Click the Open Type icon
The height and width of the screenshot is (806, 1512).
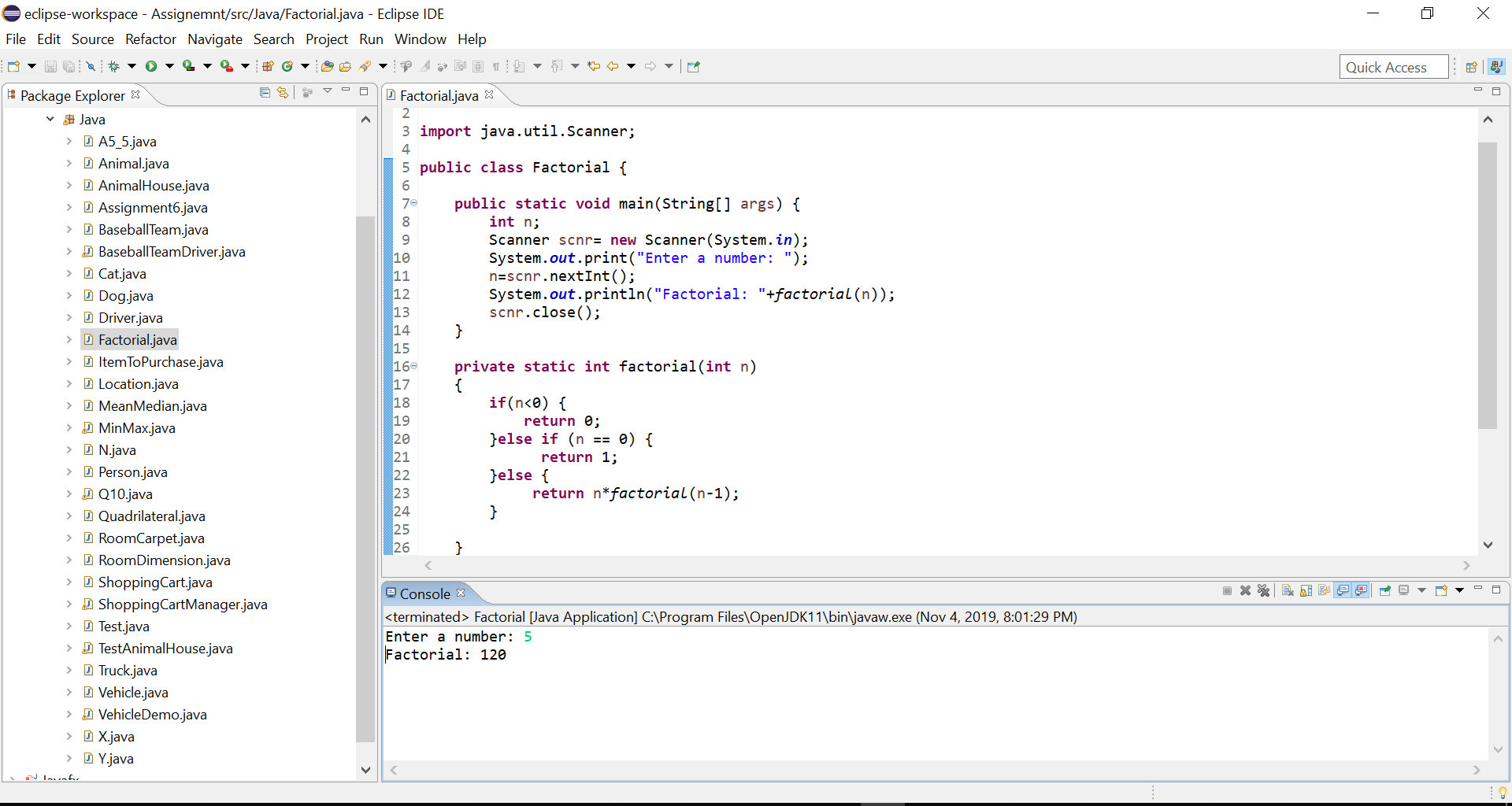[x=327, y=67]
